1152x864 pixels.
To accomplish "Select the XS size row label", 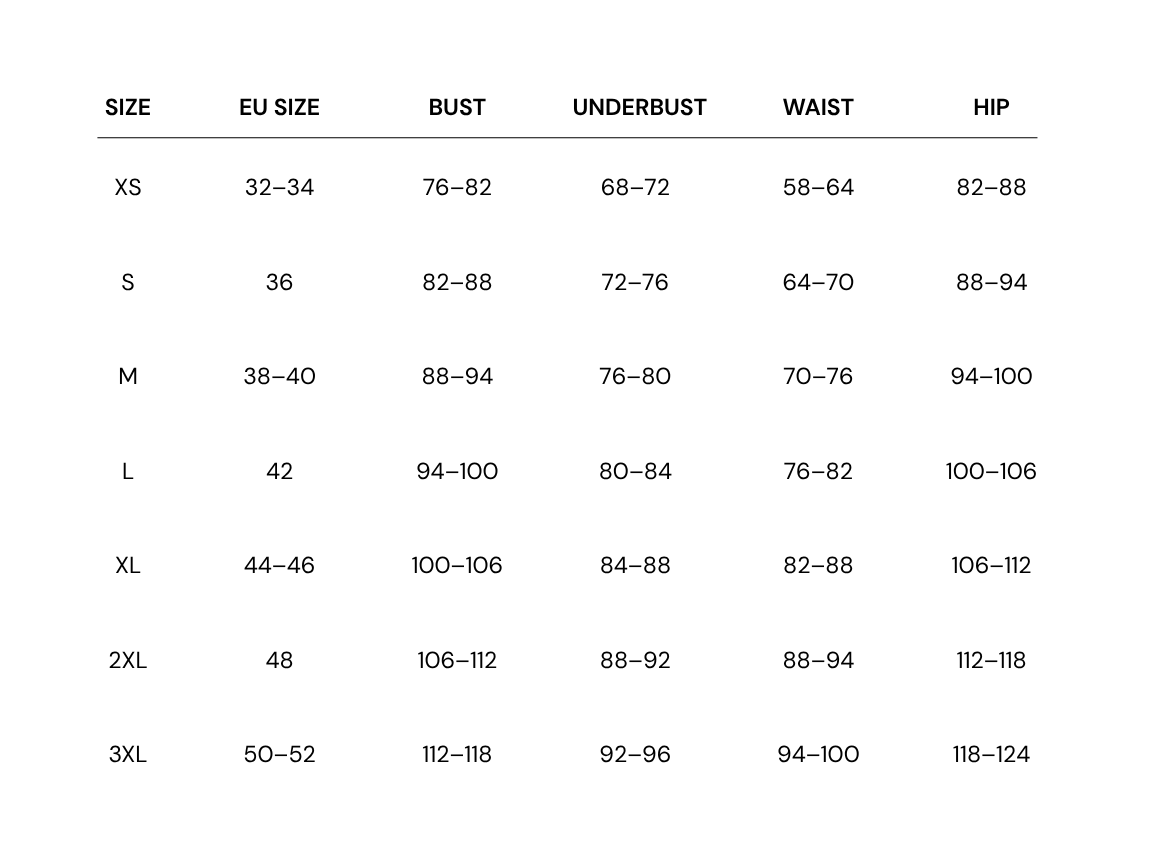I will 128,187.
